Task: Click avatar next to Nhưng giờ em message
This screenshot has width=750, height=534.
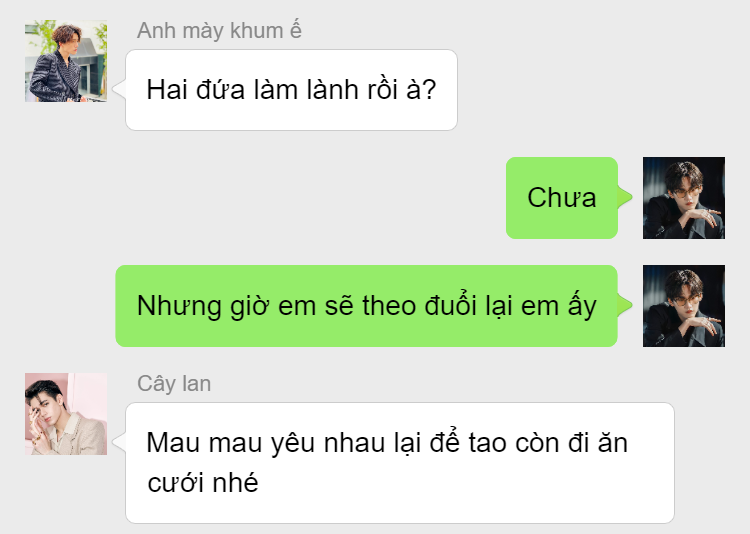Action: [684, 306]
